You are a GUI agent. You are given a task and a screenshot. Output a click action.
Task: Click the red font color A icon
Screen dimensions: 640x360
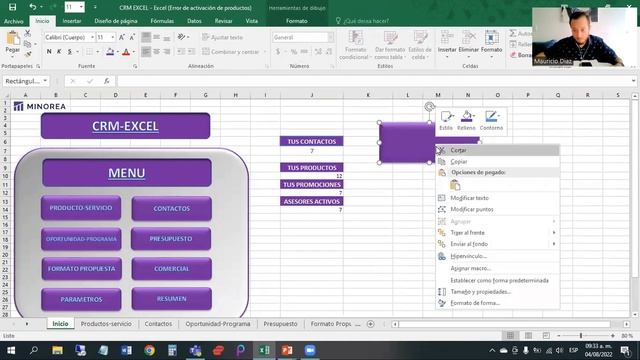[x=126, y=52]
